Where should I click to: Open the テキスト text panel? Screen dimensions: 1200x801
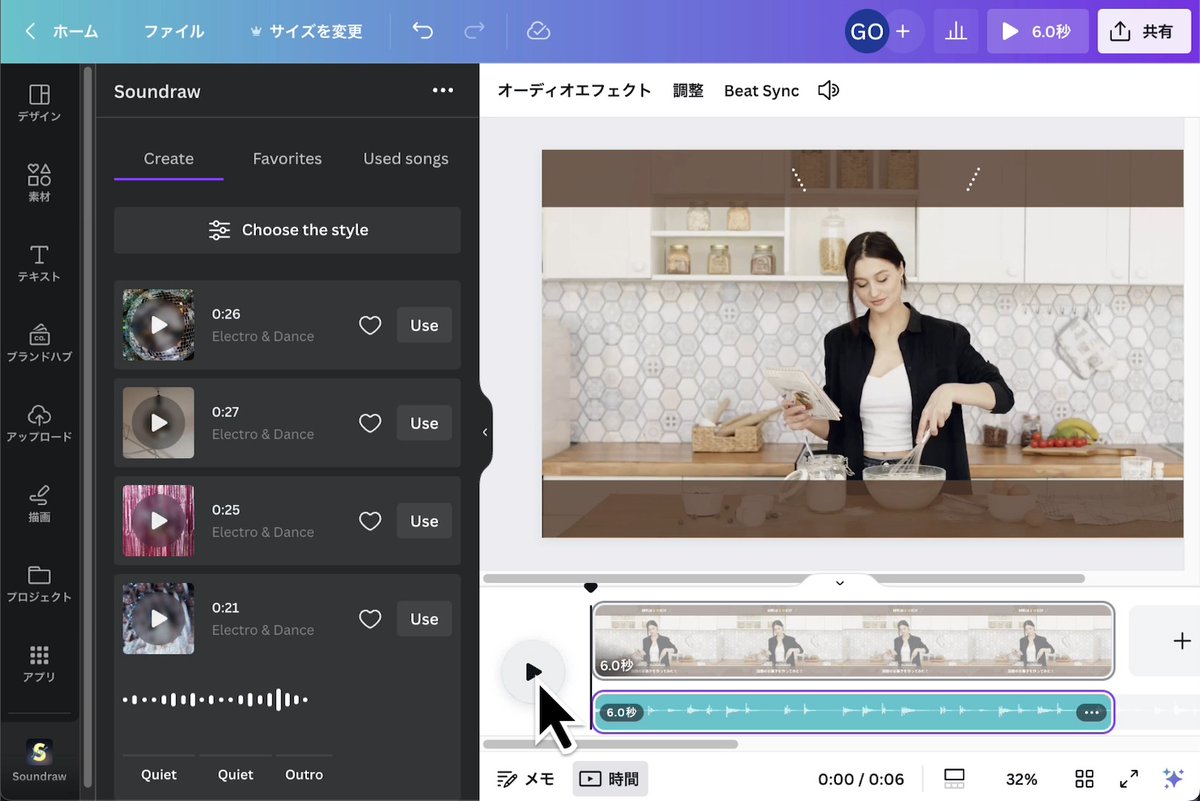[40, 263]
